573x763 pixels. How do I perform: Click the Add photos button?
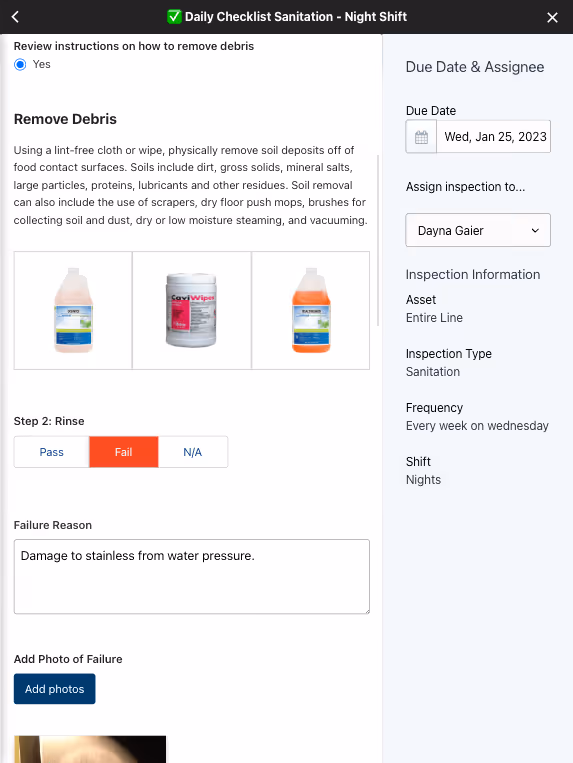click(54, 689)
